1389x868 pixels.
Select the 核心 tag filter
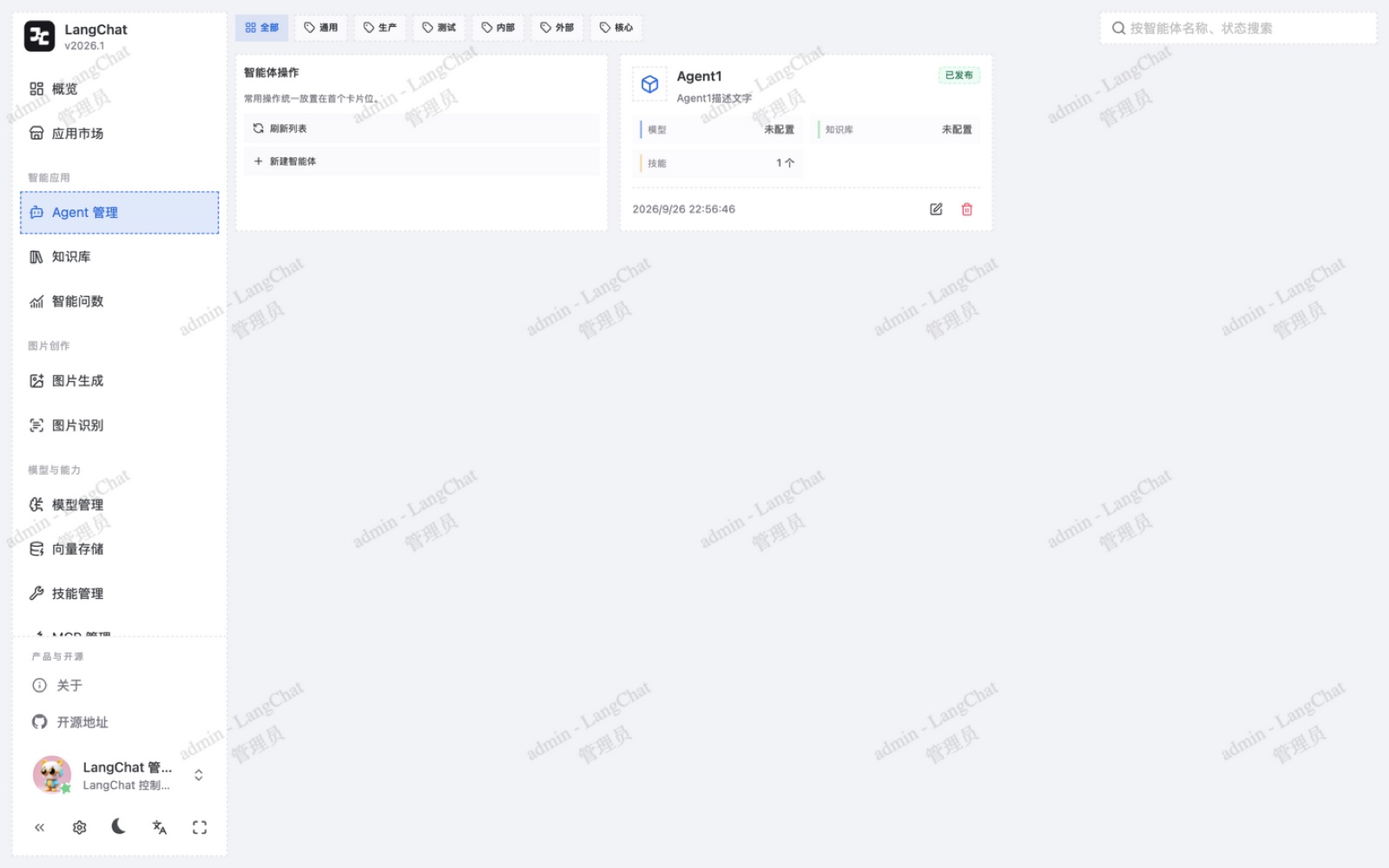click(x=616, y=28)
